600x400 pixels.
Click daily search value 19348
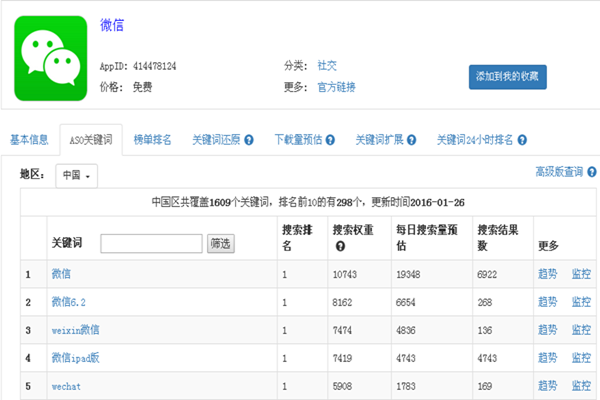coord(408,274)
